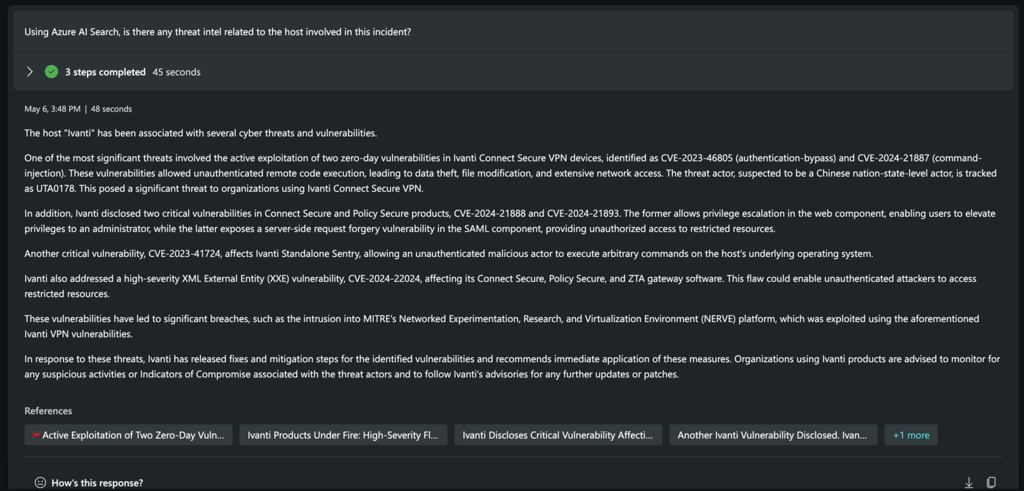The width and height of the screenshot is (1024, 491).
Task: Open 'Another Ivanti Vulnerability Disclosed' reference
Action: coord(773,435)
